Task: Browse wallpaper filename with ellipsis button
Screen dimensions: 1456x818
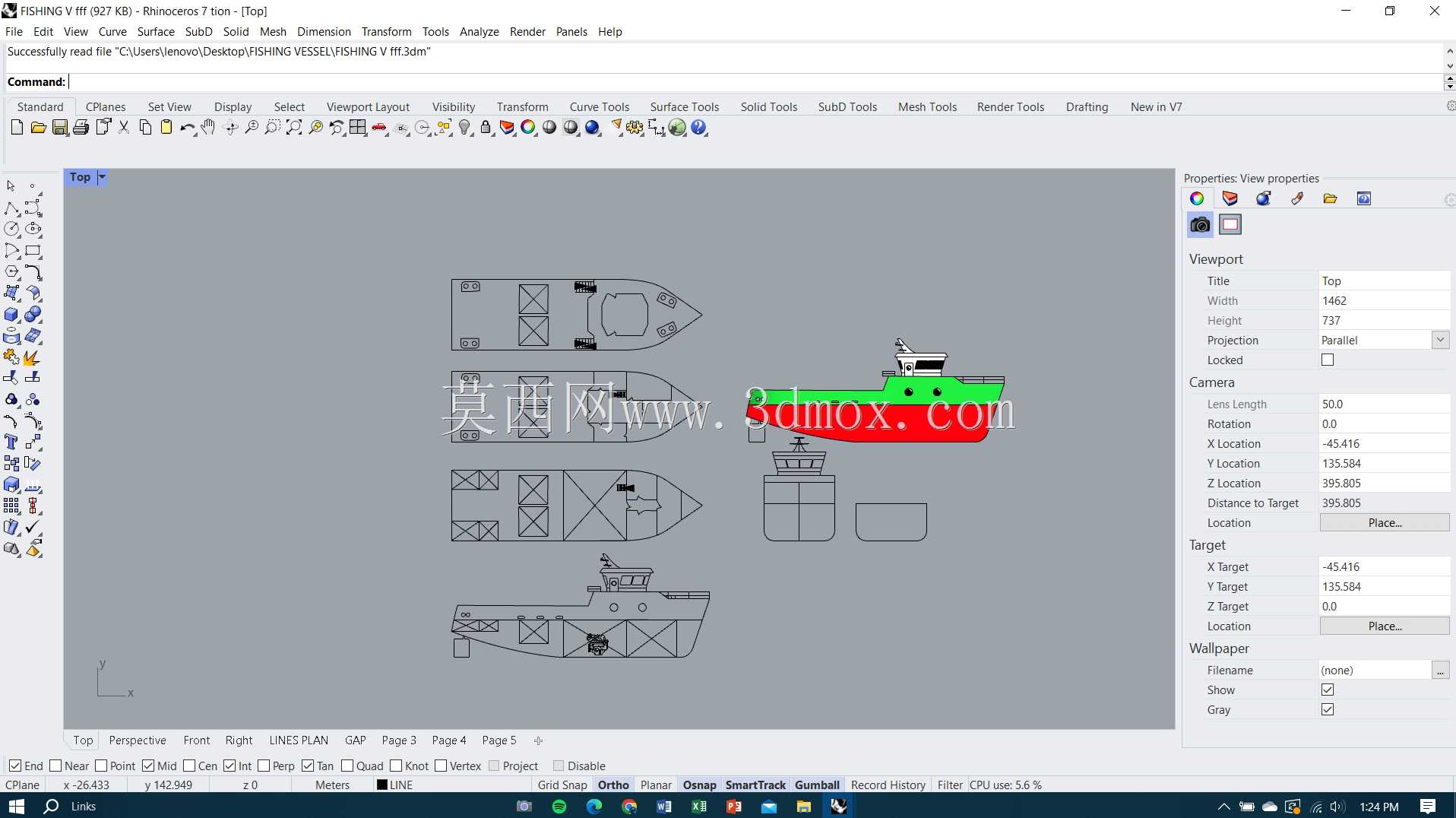Action: [1440, 671]
